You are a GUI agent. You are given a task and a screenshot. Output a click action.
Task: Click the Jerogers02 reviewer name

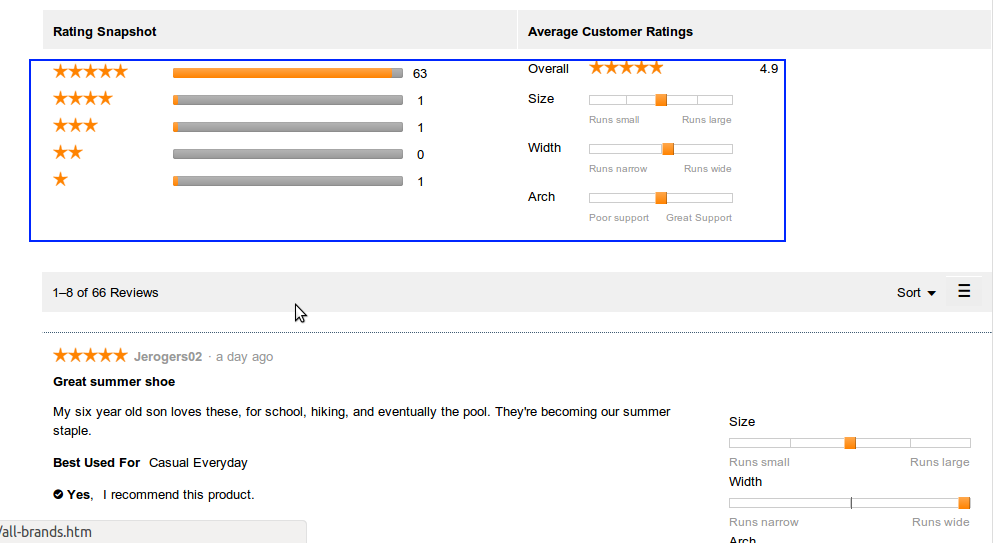point(168,357)
